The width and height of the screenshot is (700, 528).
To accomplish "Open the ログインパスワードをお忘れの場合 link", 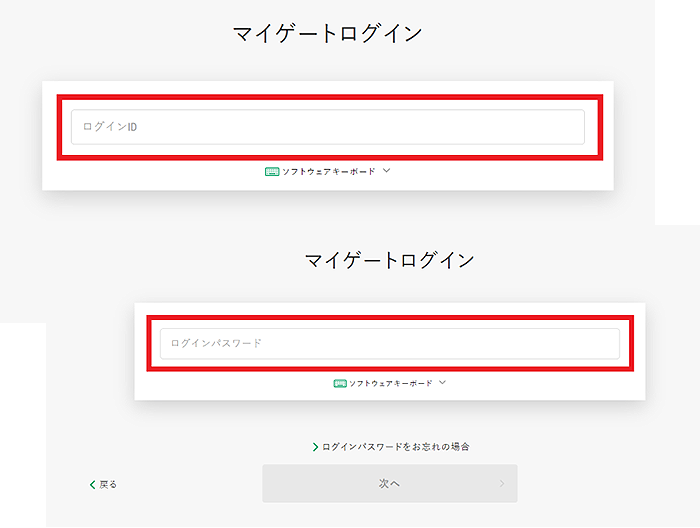I will point(396,447).
